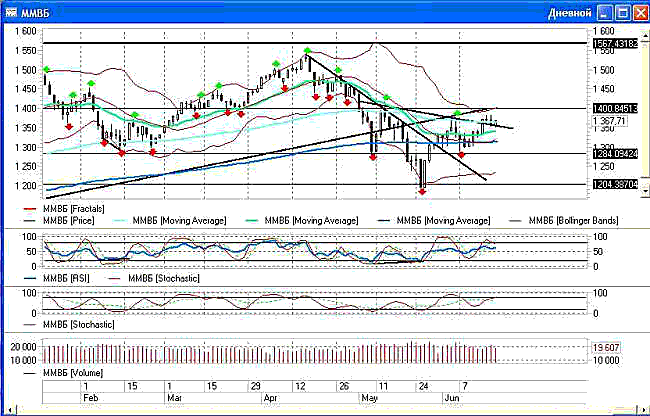Image resolution: width=650 pixels, height=416 pixels.
Task: Select the dark blue Moving Average legend entry
Action: 434,221
